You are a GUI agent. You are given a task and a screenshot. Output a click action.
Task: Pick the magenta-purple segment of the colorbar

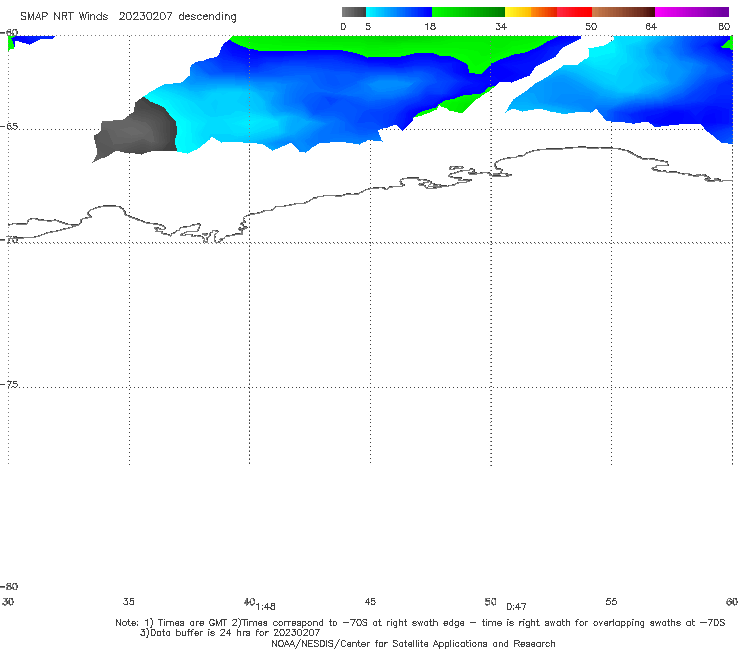point(692,12)
